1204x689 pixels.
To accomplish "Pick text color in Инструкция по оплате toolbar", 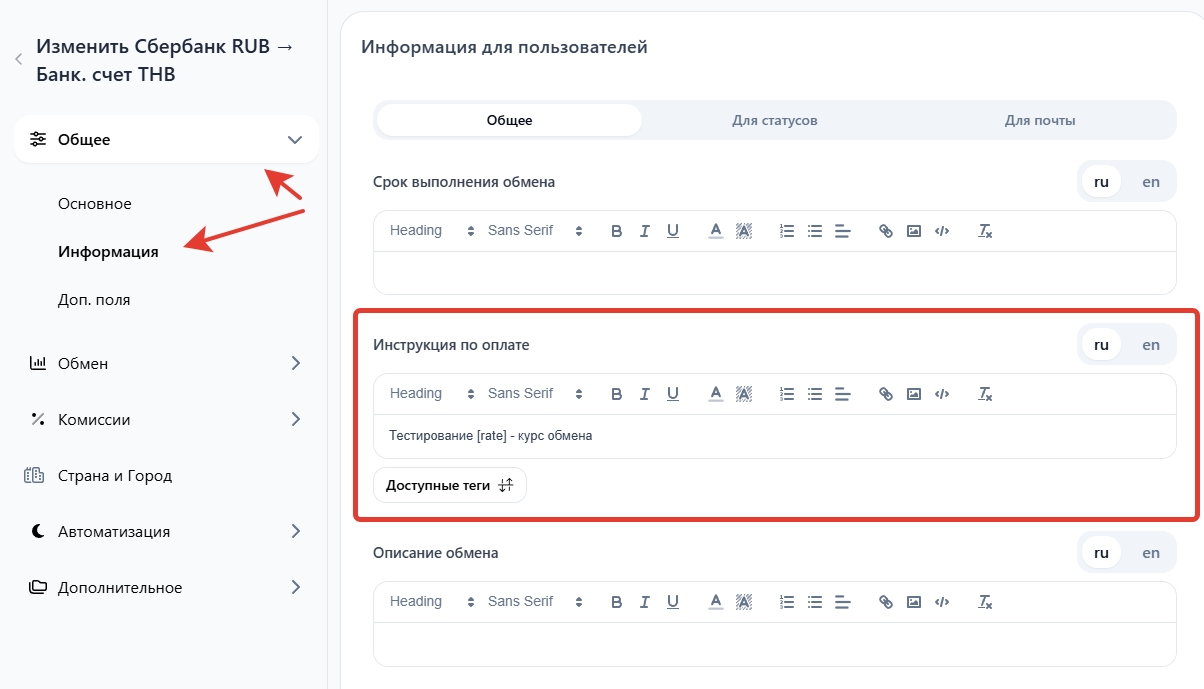I will coord(715,394).
